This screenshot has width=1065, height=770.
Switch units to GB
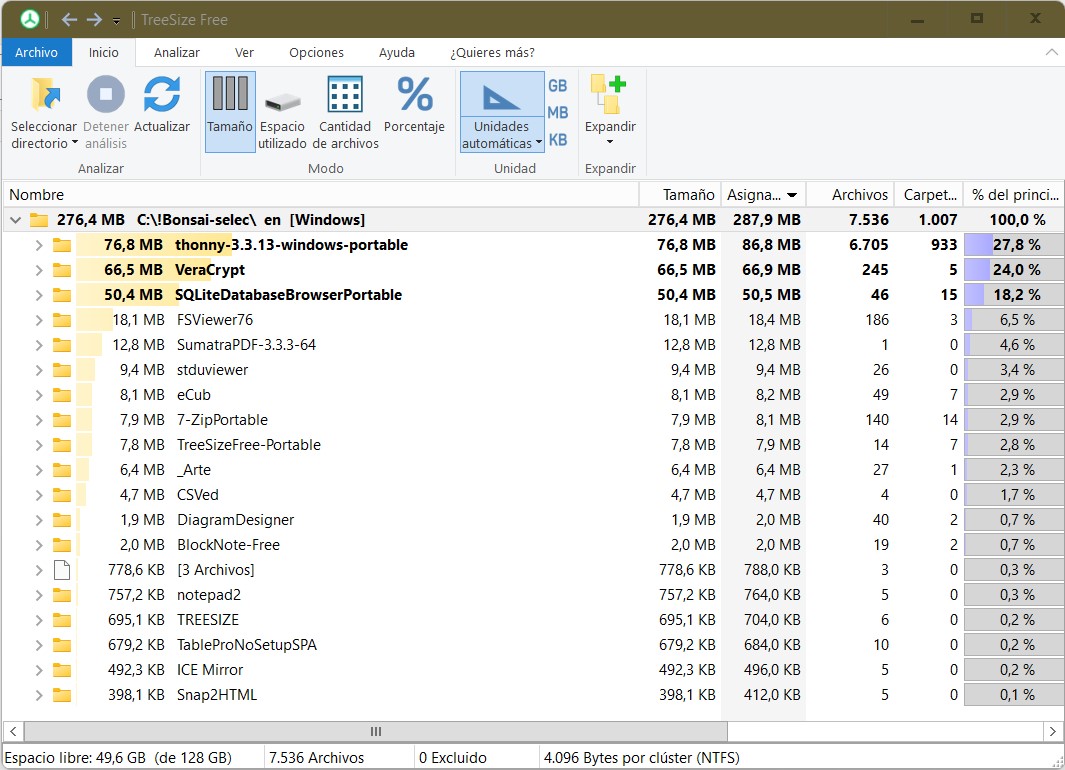(557, 86)
